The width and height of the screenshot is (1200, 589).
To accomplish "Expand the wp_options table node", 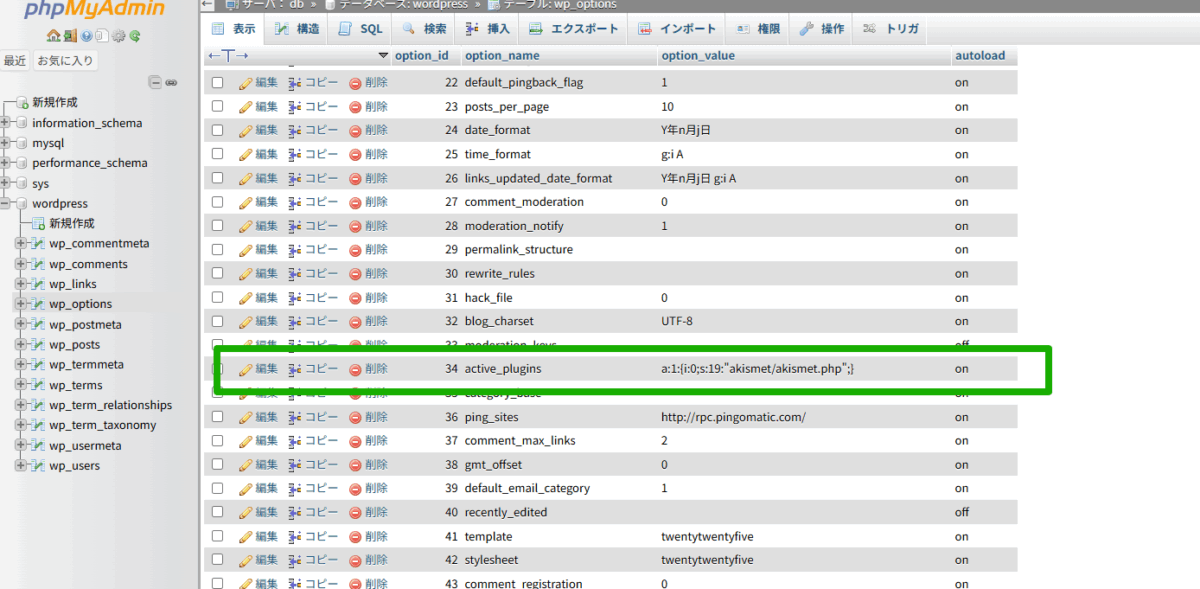I will tap(20, 304).
